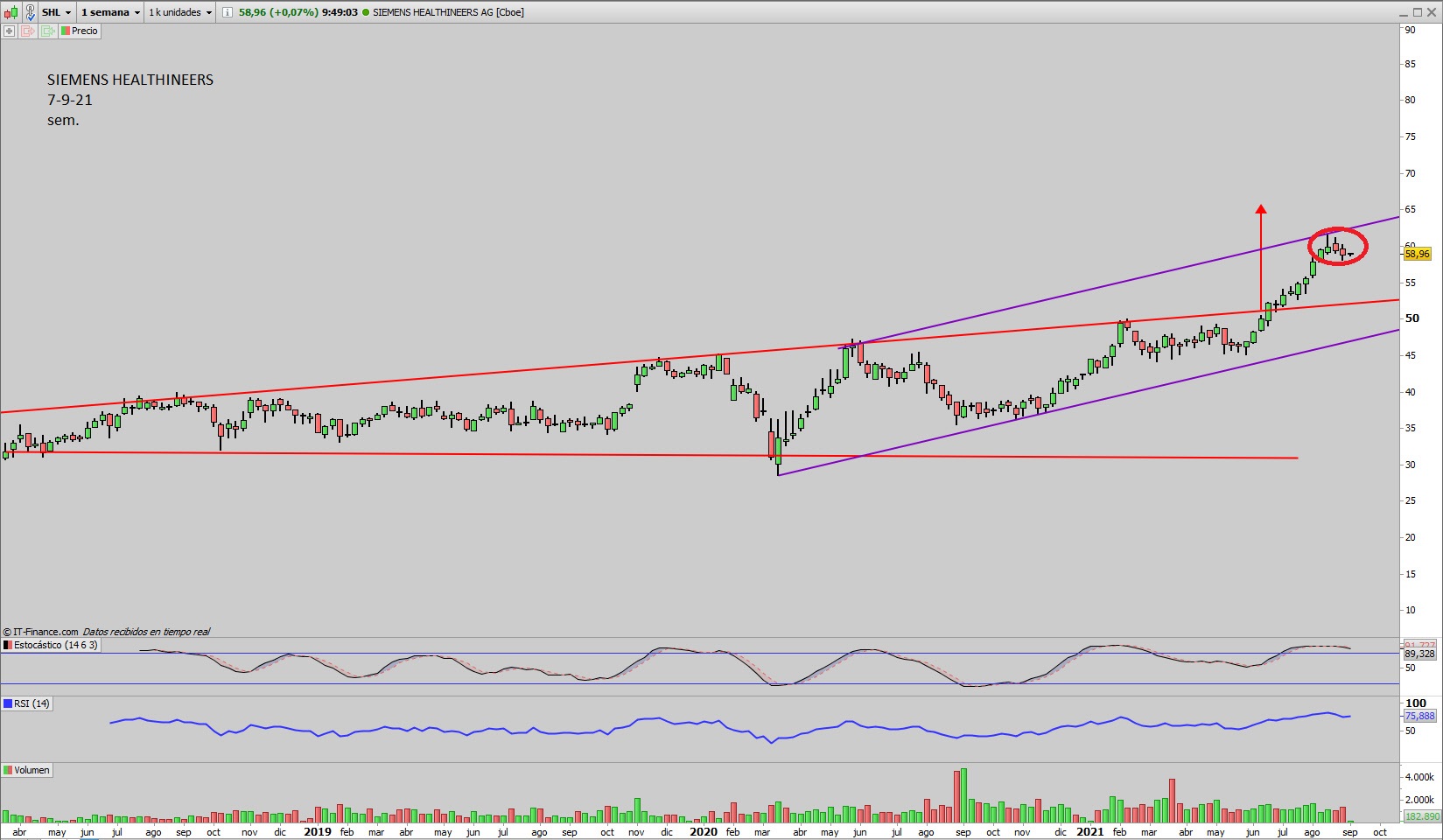
Task: Click the 9:49:03 clock in the header
Action: (340, 12)
